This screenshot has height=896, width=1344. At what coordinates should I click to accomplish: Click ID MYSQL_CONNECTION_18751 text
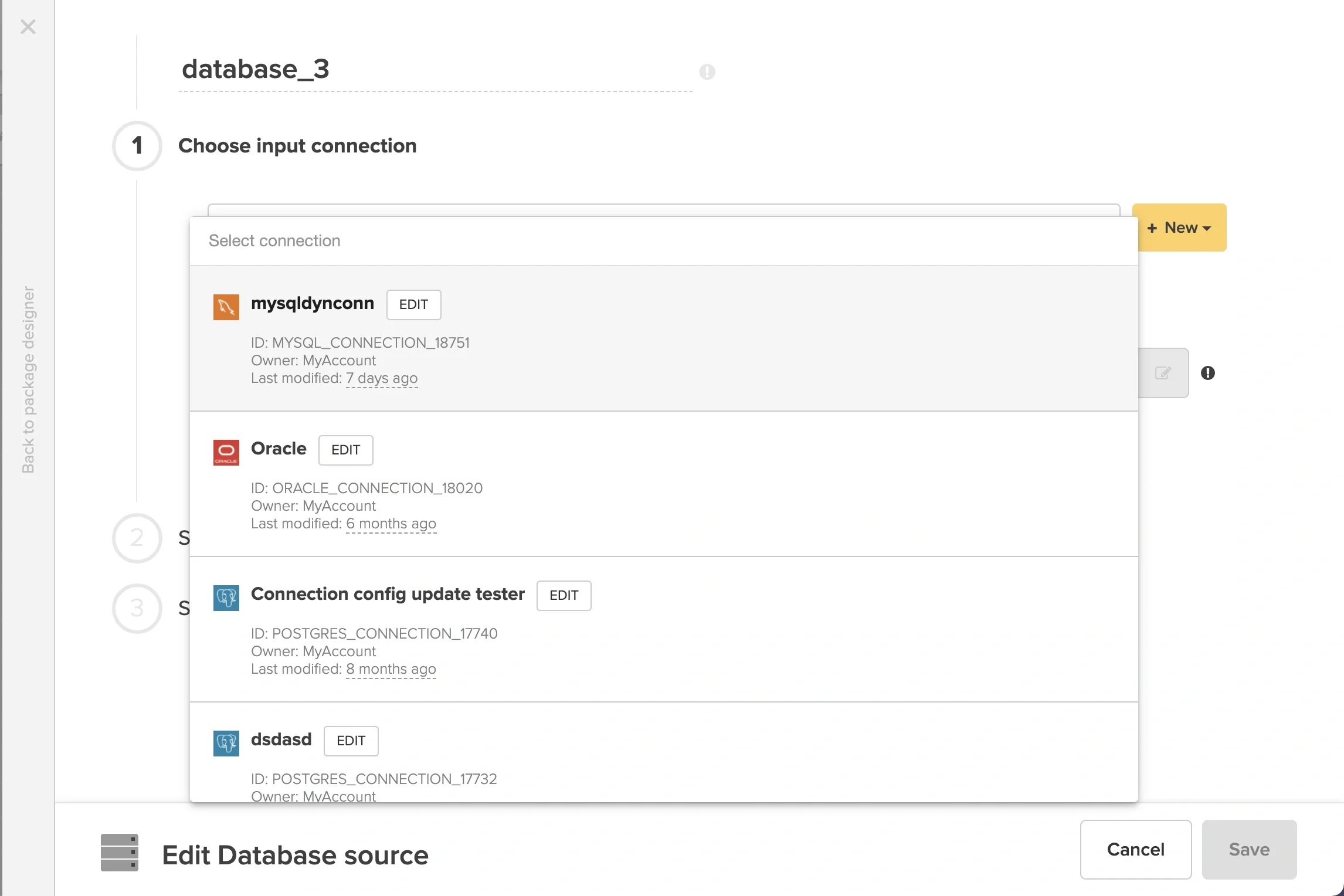coord(360,342)
